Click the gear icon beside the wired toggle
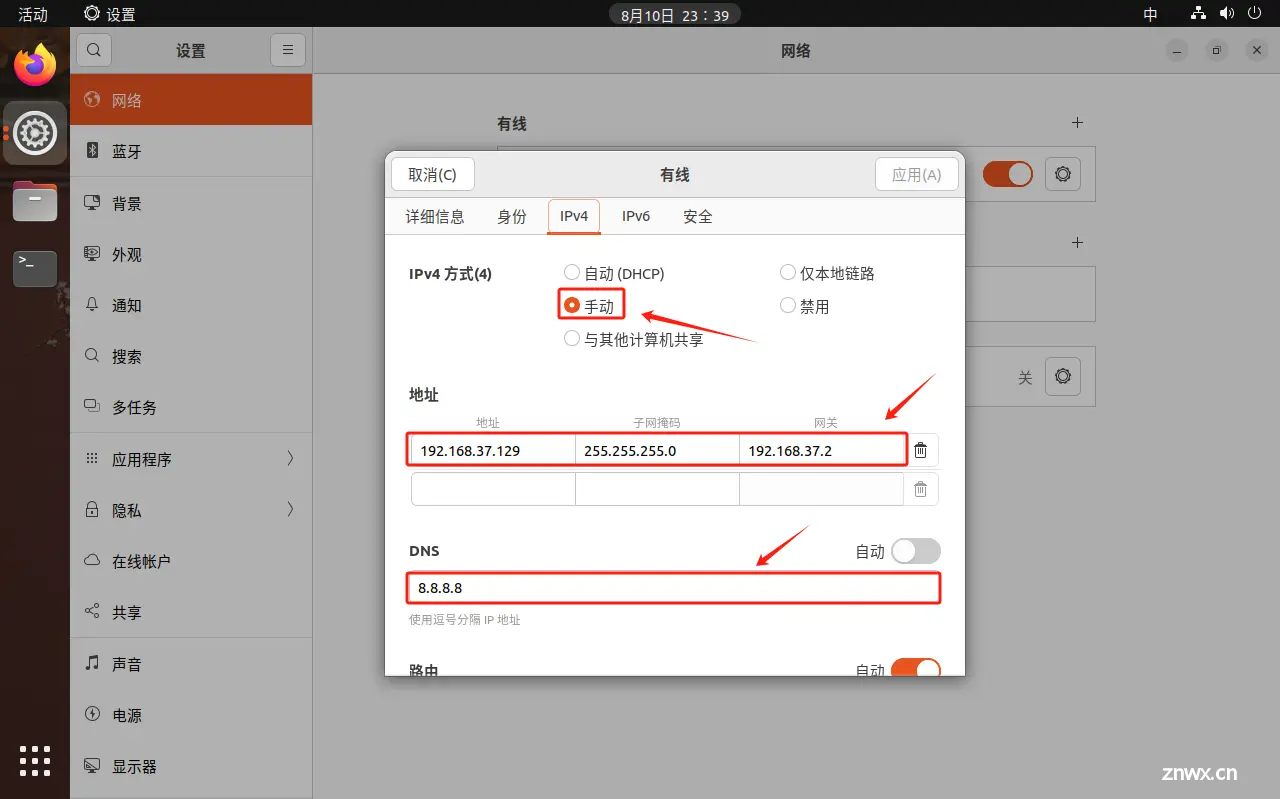1280x799 pixels. 1062,174
